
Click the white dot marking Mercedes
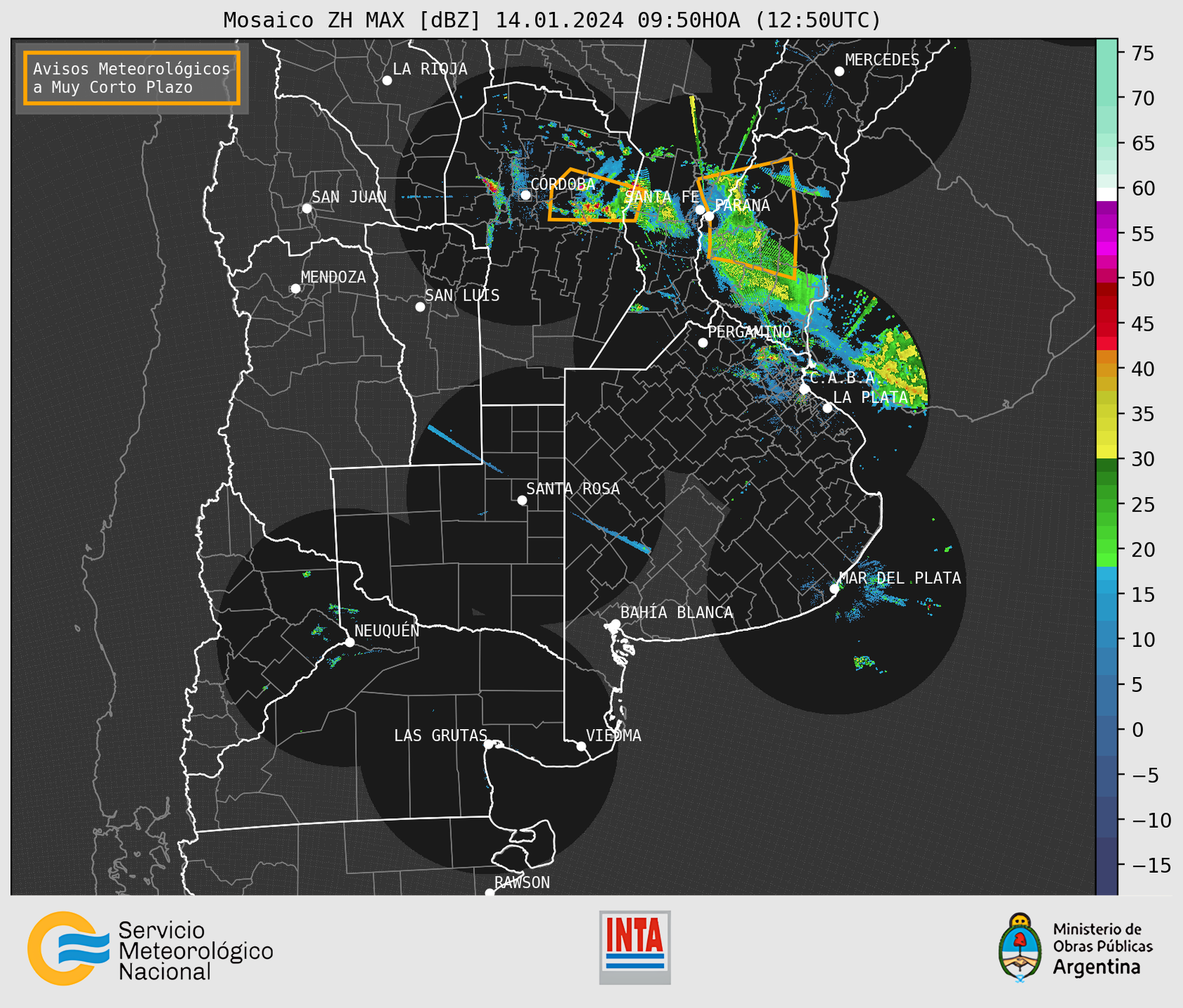point(839,71)
